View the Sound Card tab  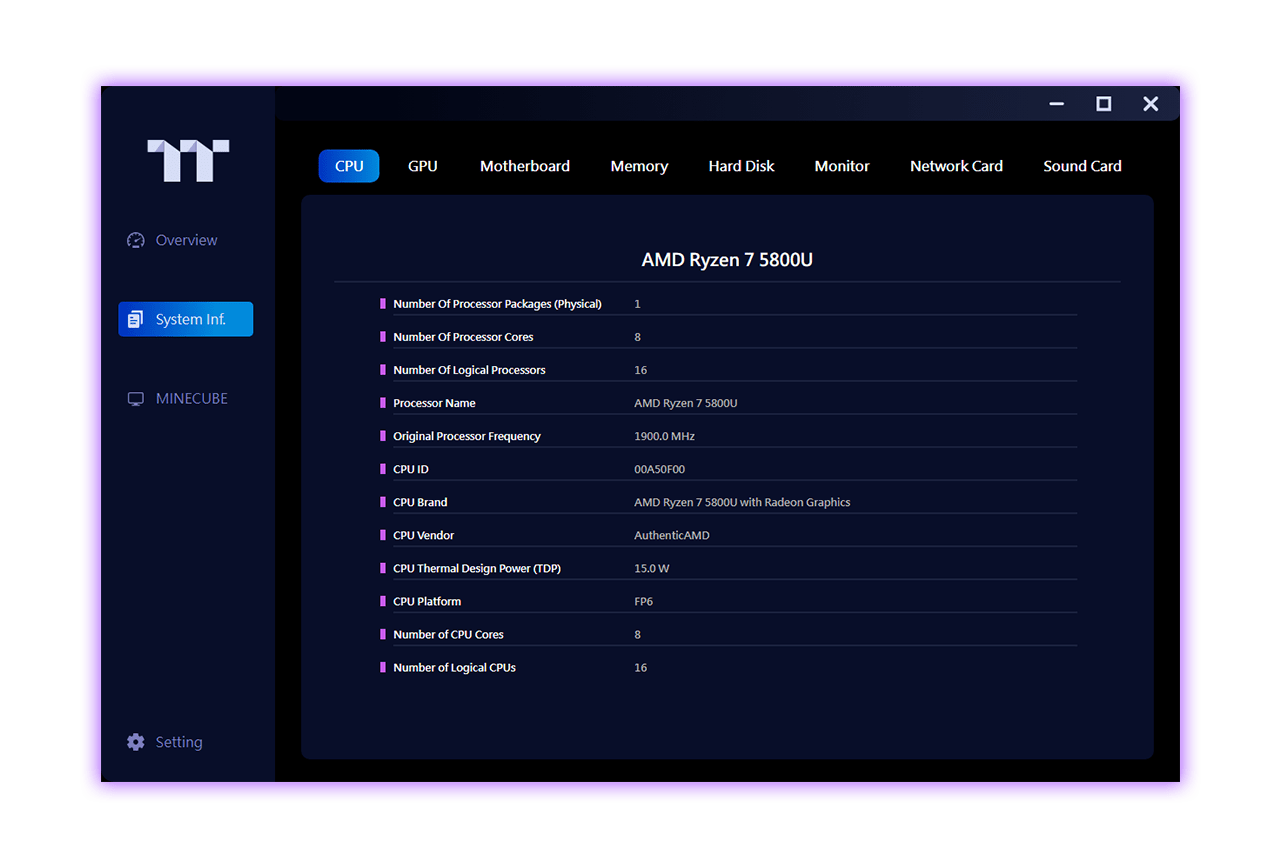(x=1082, y=166)
